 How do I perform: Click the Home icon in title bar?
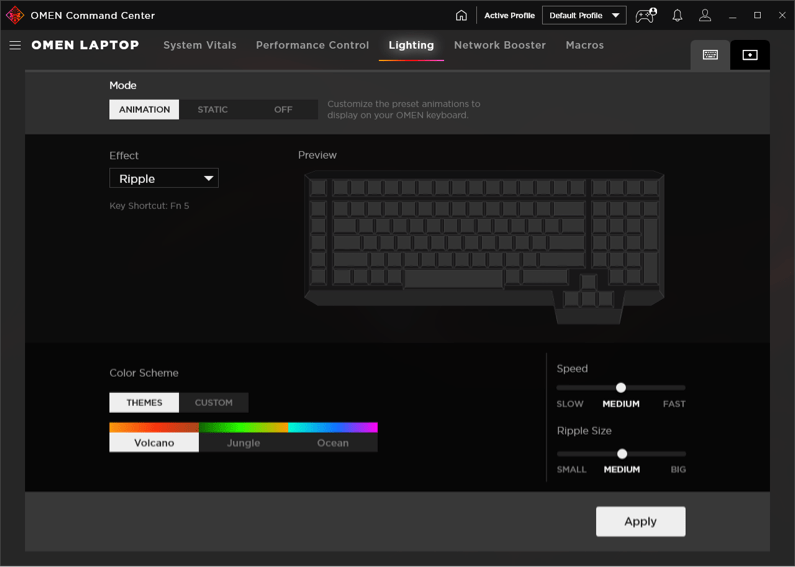coord(461,16)
